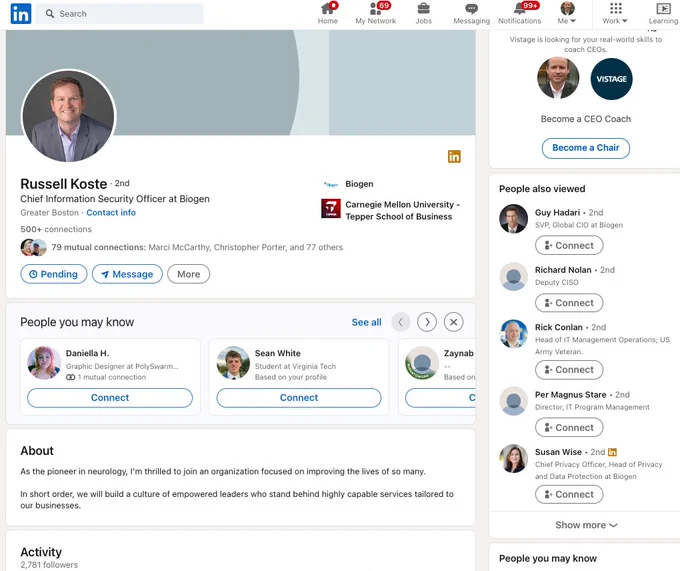The height and width of the screenshot is (571, 680).
Task: Open the Susan Wise name link
Action: [558, 452]
